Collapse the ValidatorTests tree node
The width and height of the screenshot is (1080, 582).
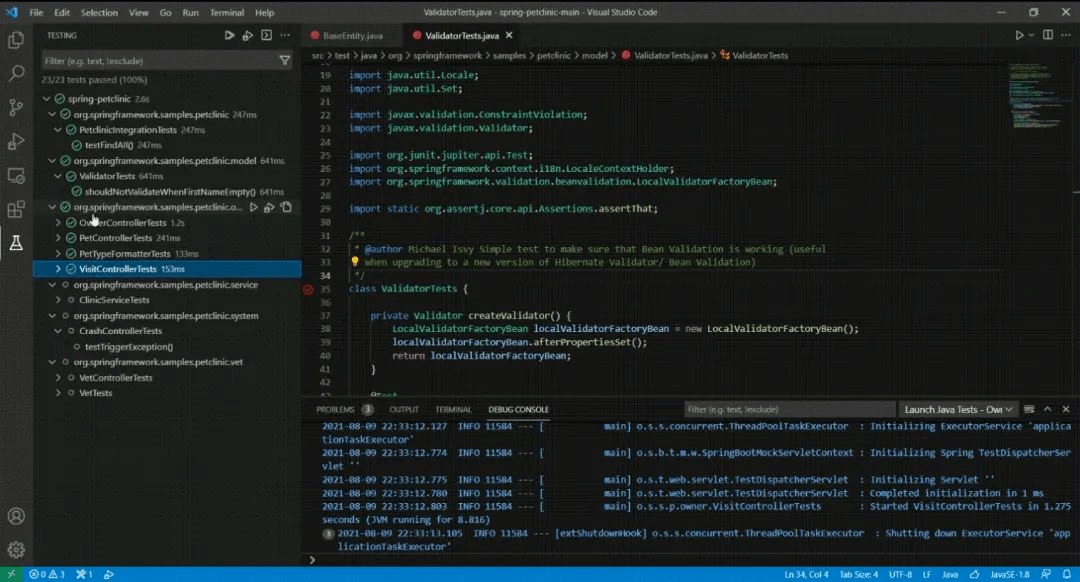[x=58, y=176]
